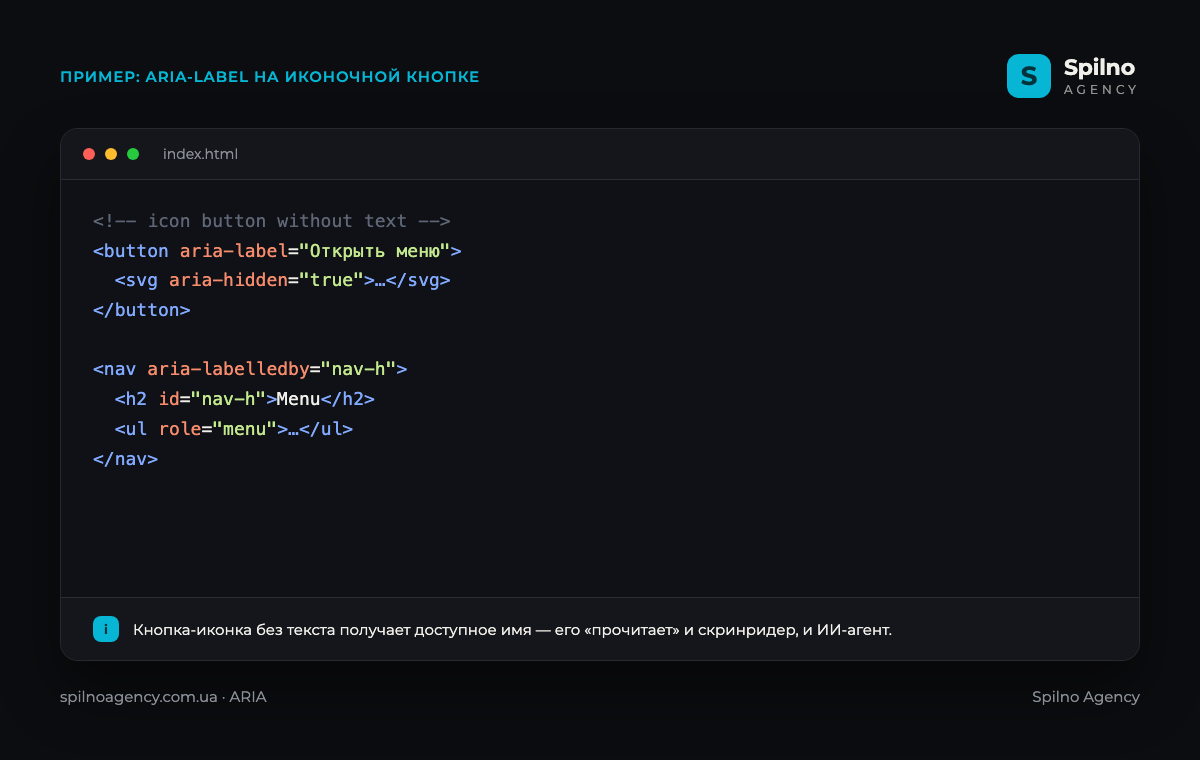The height and width of the screenshot is (760, 1200).
Task: Click the note starting "Кнопка-иконка без текста"
Action: pyautogui.click(x=512, y=630)
